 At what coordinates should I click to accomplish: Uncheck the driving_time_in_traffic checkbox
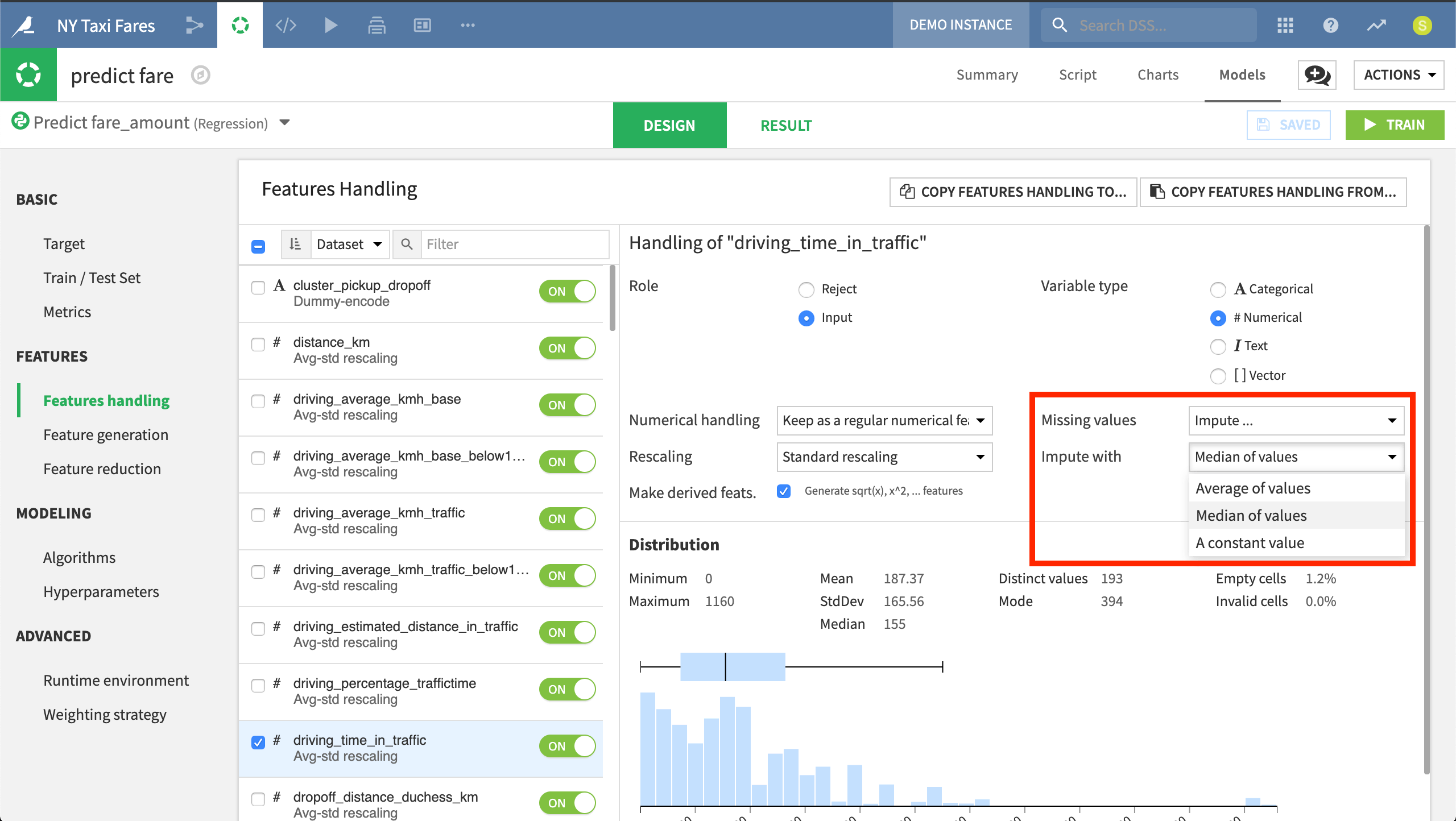tap(258, 742)
